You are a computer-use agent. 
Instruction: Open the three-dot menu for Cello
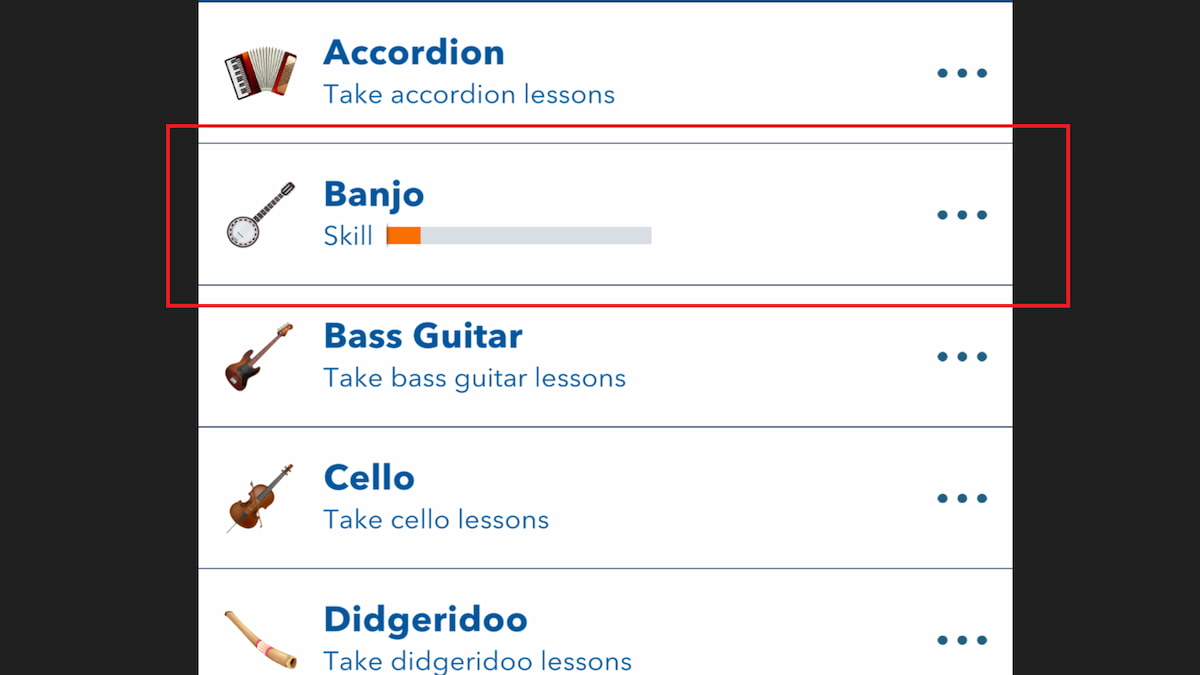[962, 498]
